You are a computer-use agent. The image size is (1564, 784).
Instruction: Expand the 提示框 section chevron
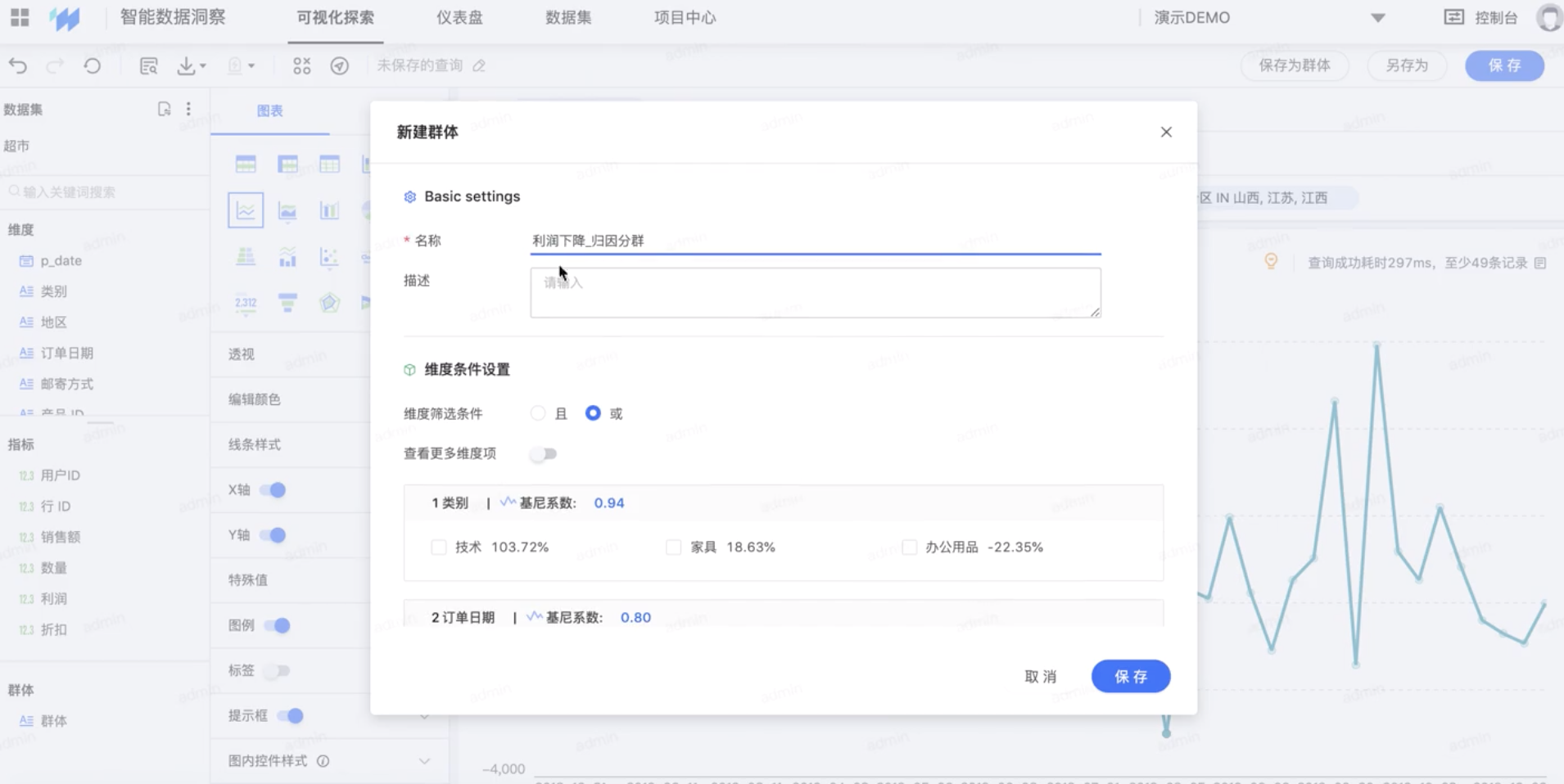point(424,717)
